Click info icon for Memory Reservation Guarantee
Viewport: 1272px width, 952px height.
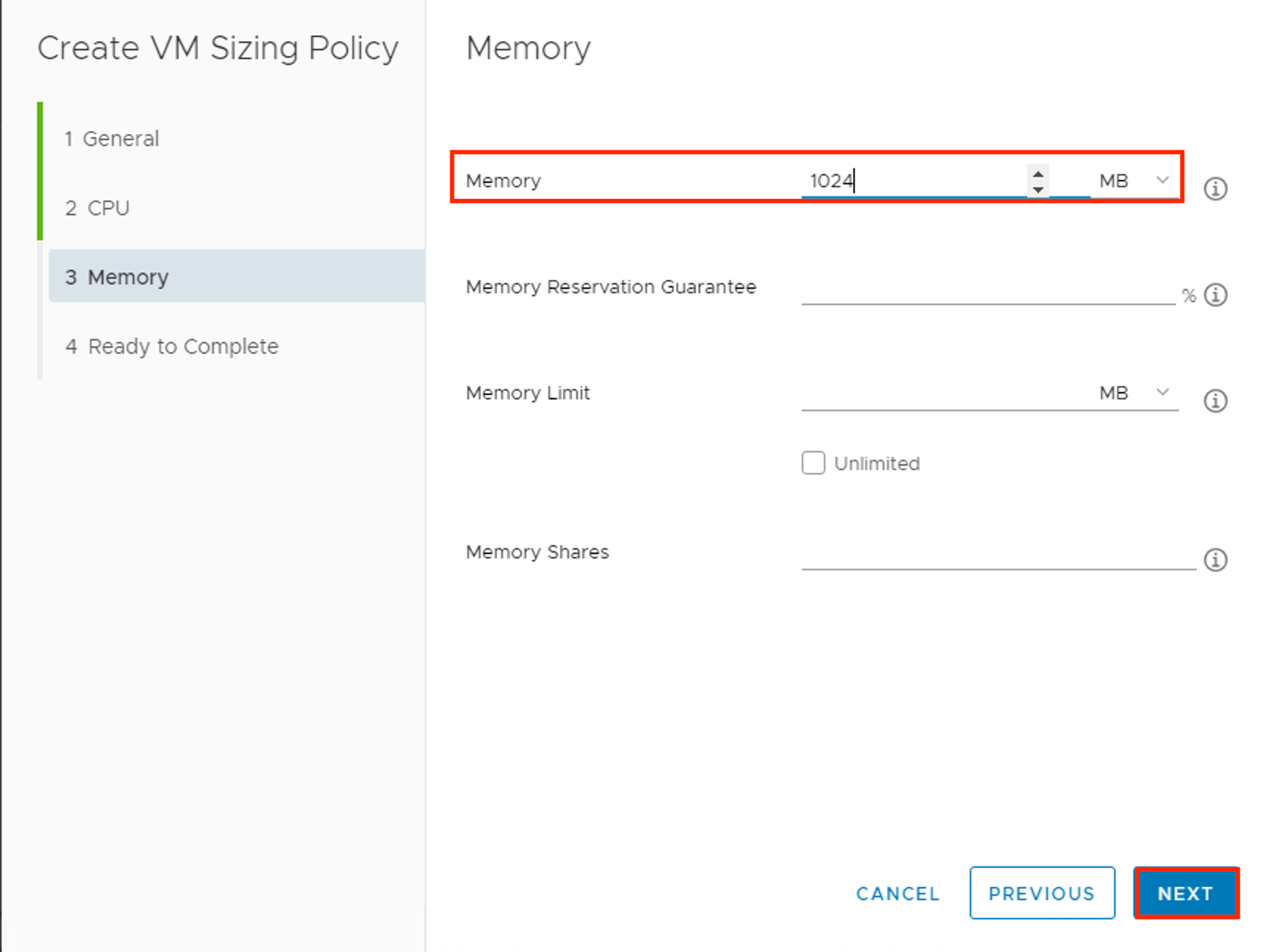point(1215,295)
